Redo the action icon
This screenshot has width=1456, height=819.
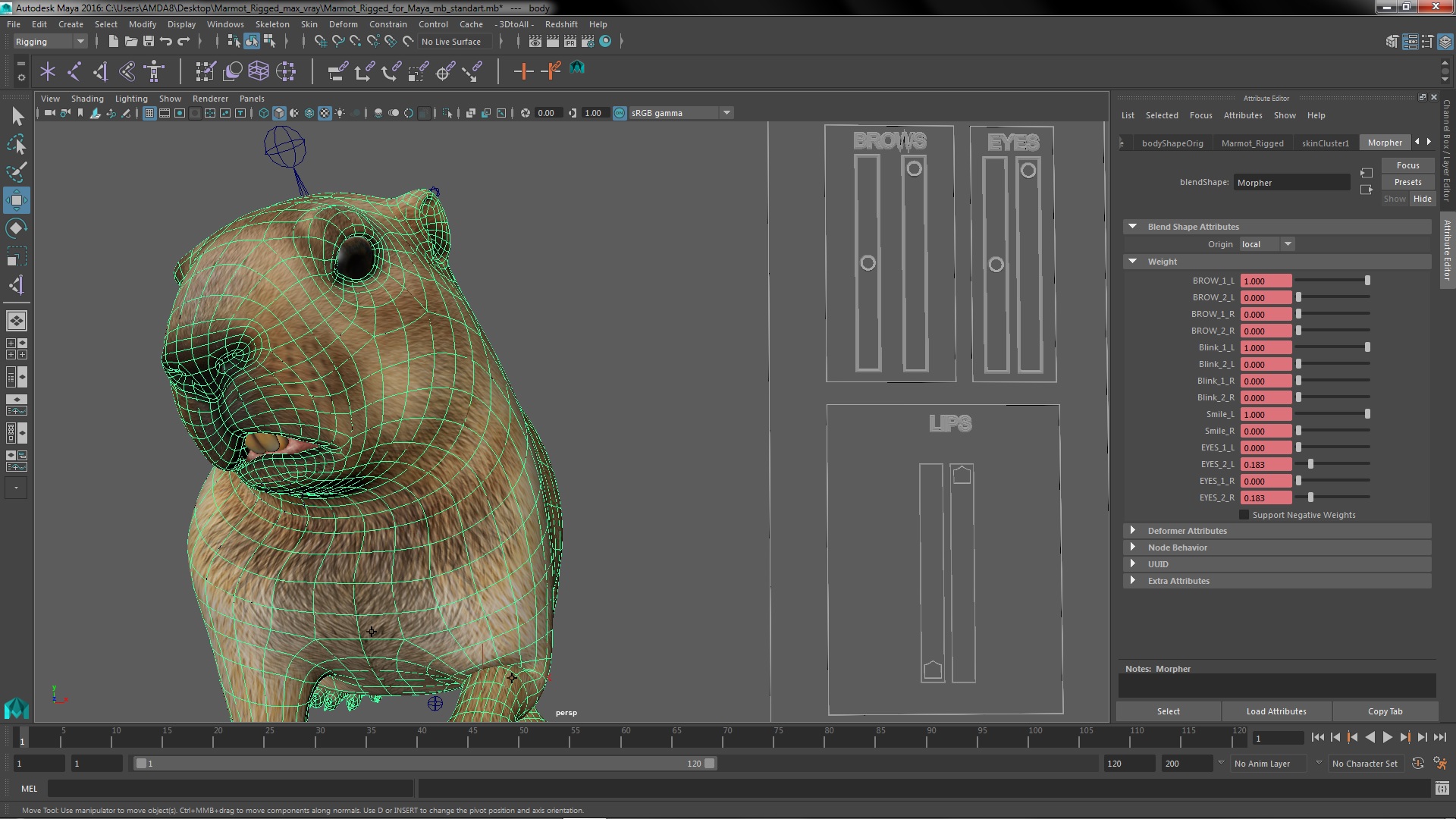click(x=184, y=42)
